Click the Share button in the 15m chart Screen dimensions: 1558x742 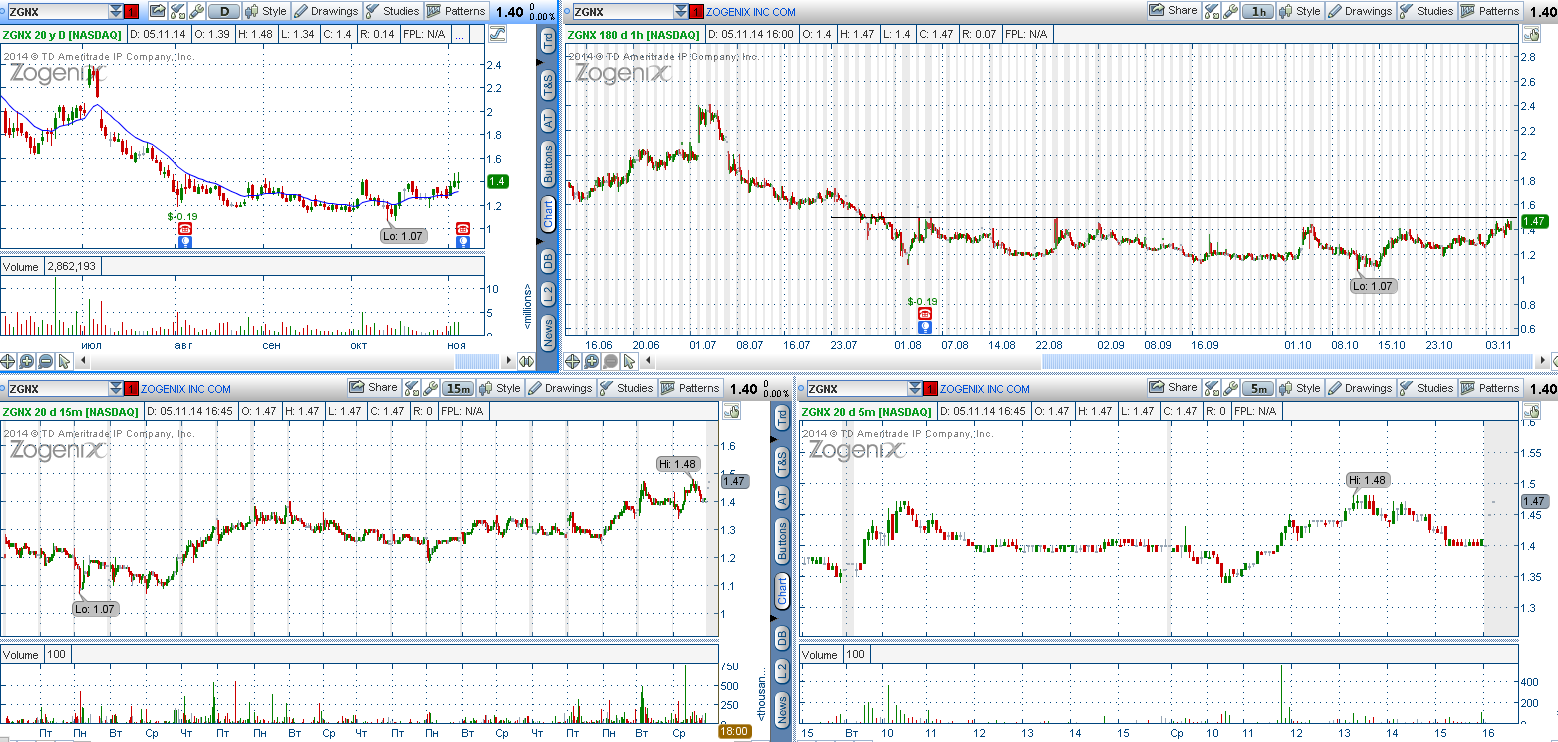pyautogui.click(x=373, y=387)
